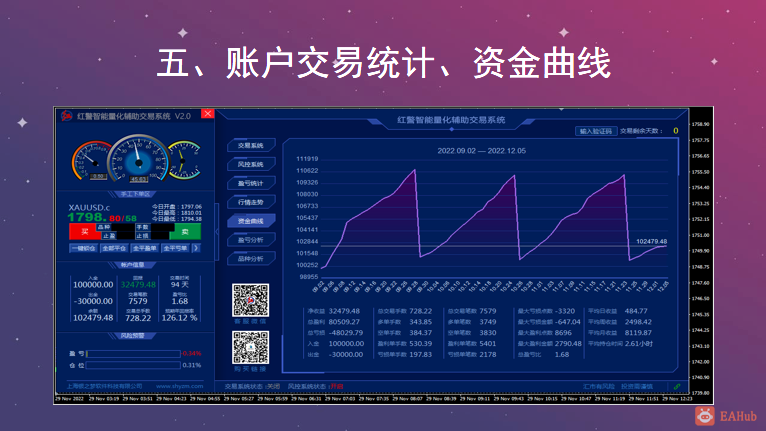Click the 止盈 take-profit input field
Viewport: 766px width, 431px height.
pos(126,236)
